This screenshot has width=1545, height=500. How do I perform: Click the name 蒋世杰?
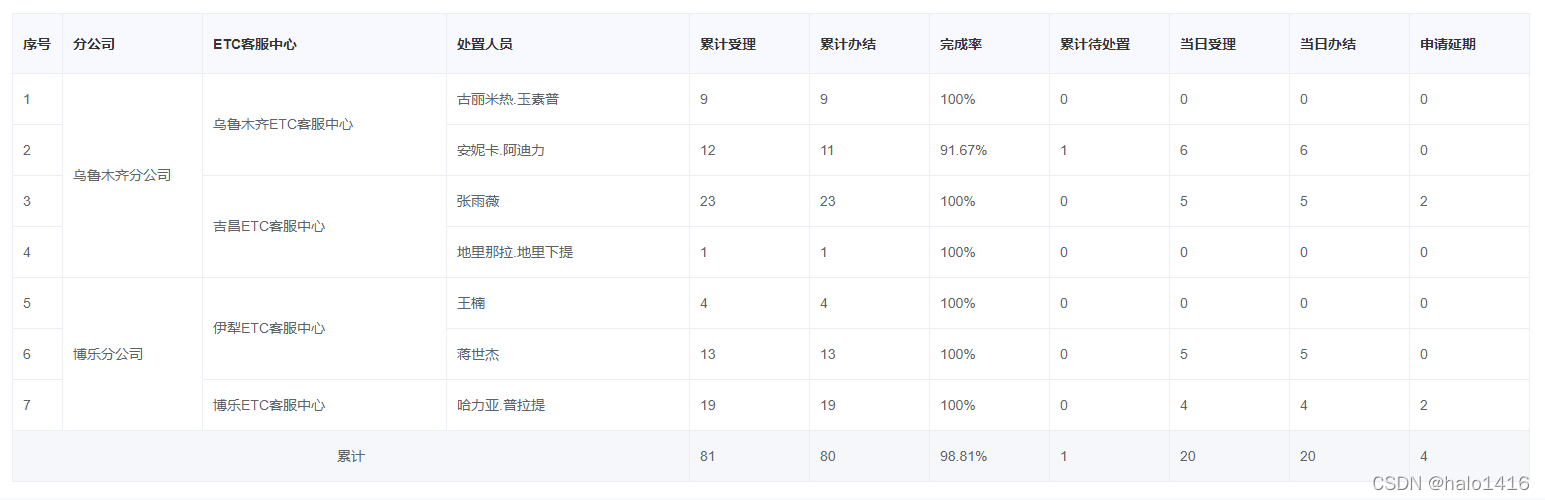pyautogui.click(x=478, y=354)
